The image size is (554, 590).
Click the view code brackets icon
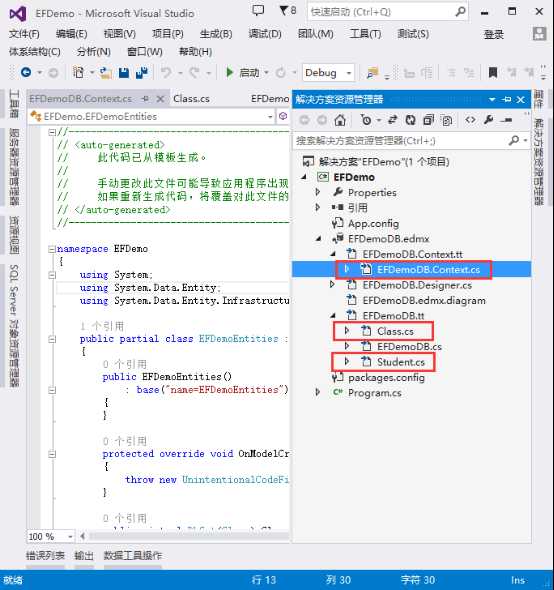[470, 120]
